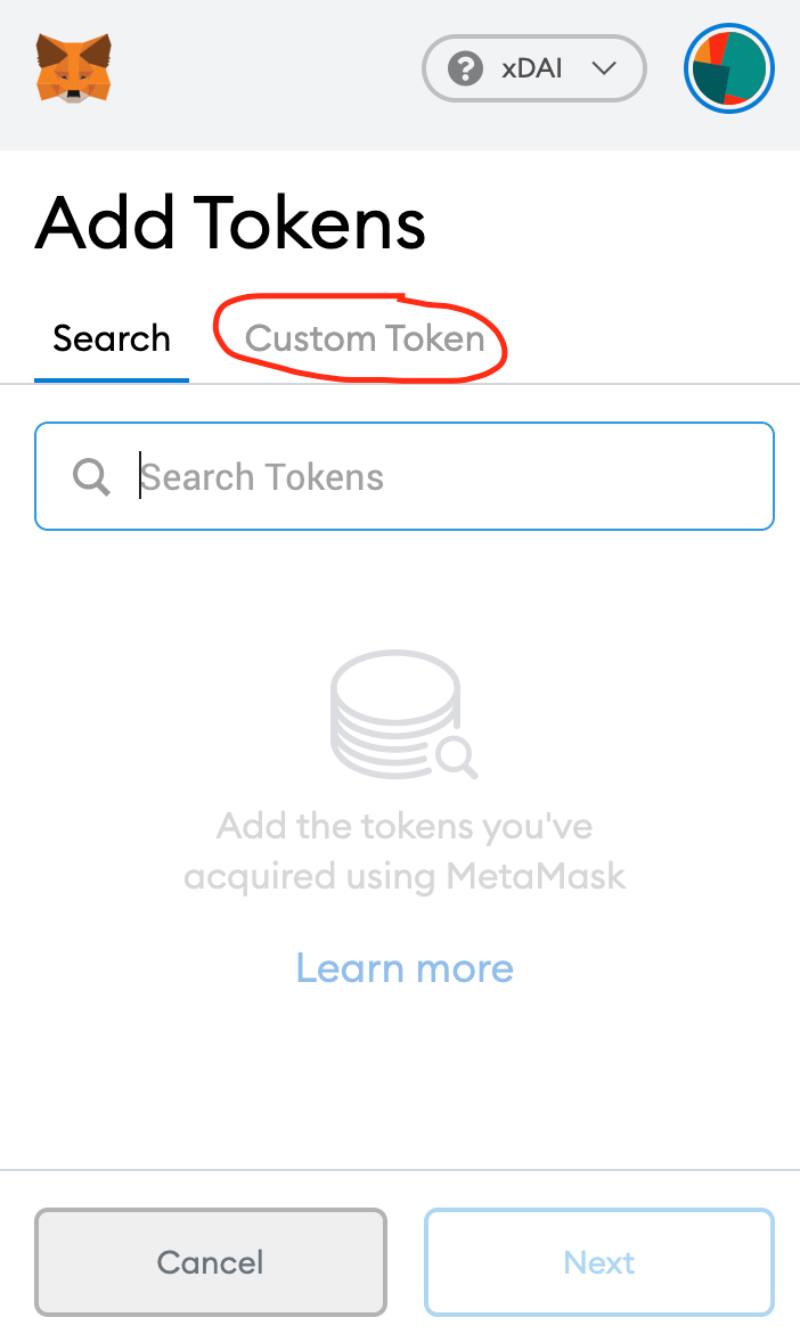800x1342 pixels.
Task: Open the Learn more link
Action: coord(404,968)
